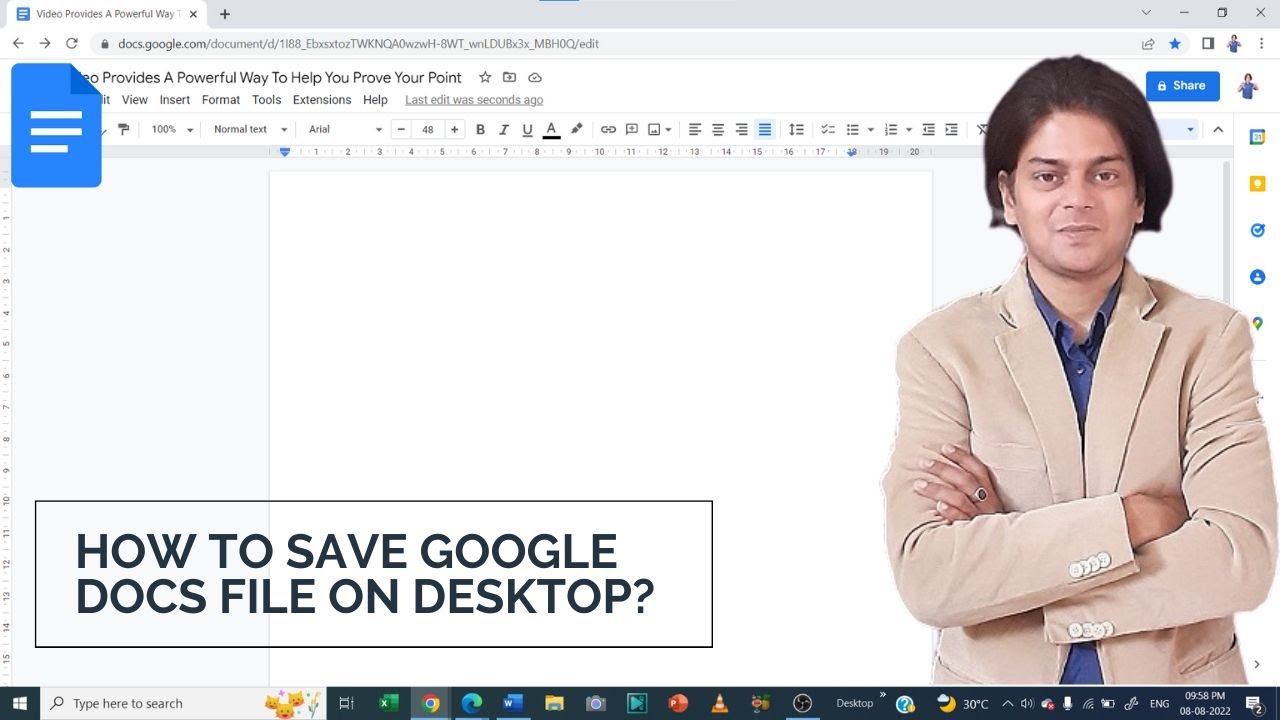Open the View menu
This screenshot has width=1280, height=720.
coord(135,100)
